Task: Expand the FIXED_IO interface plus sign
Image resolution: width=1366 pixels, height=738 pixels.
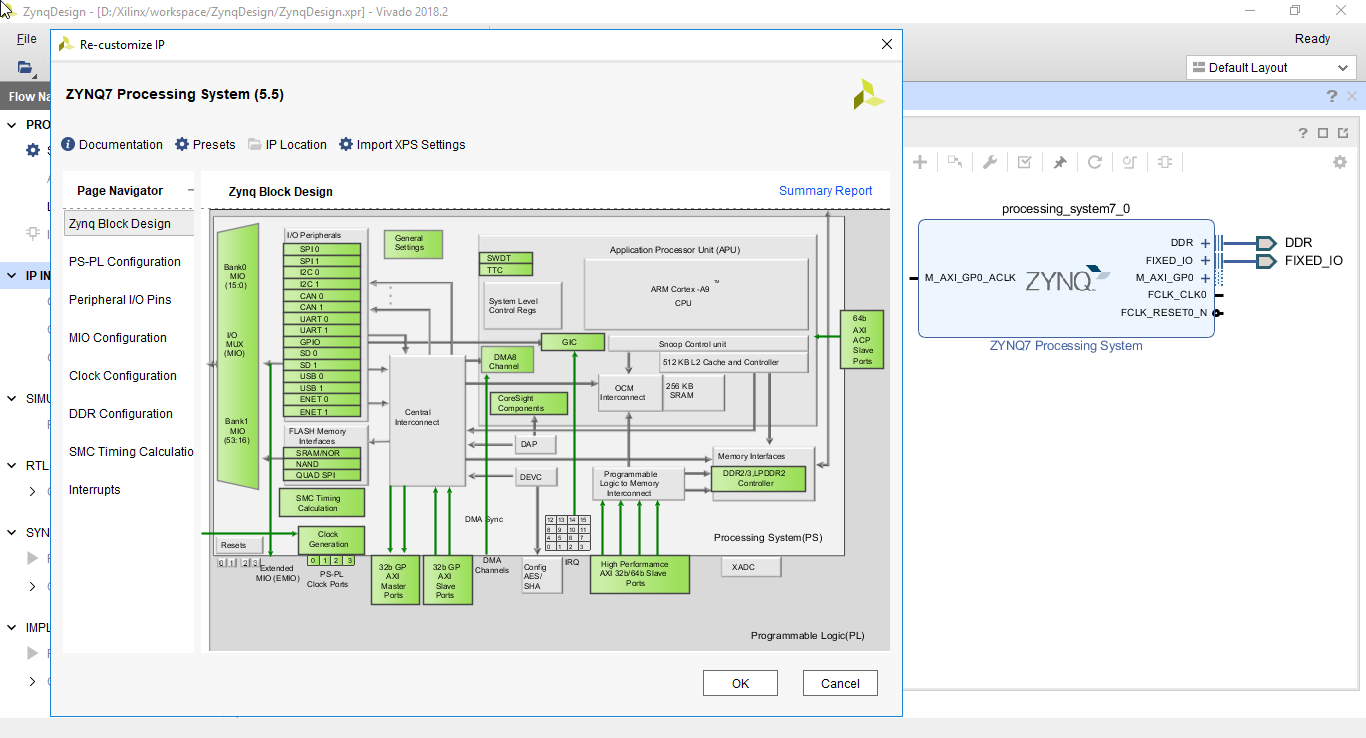Action: click(1205, 261)
